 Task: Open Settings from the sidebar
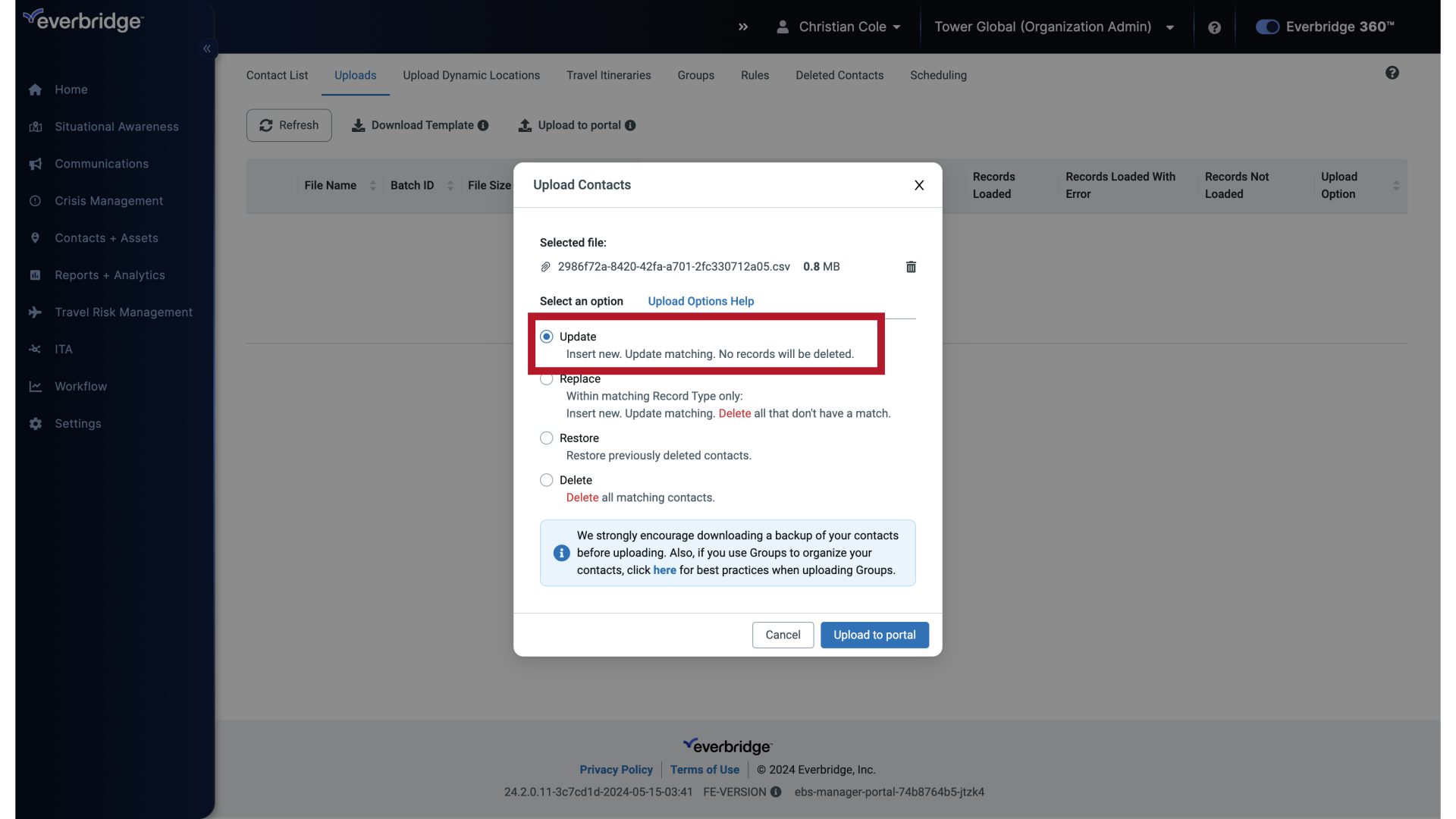[78, 424]
